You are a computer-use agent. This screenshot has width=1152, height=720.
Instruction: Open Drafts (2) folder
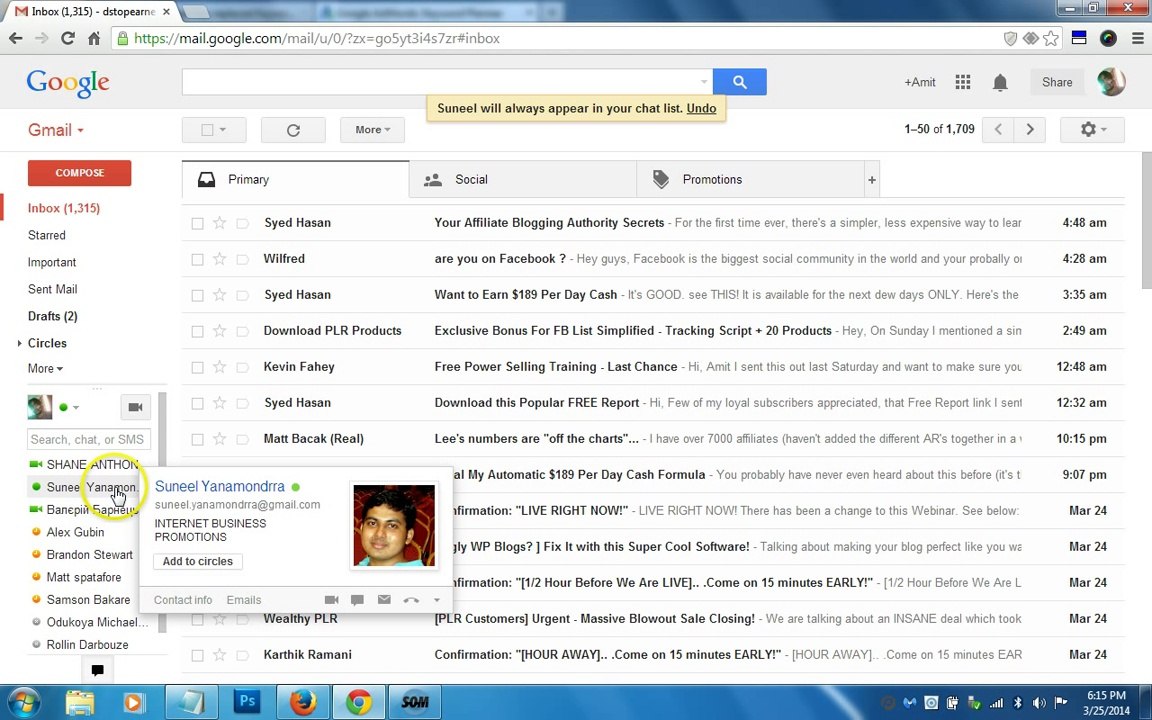click(x=52, y=316)
